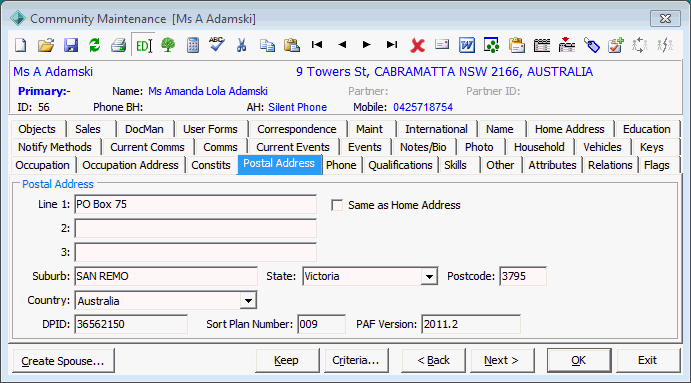Open the Notes/Bio tab

pyautogui.click(x=423, y=147)
